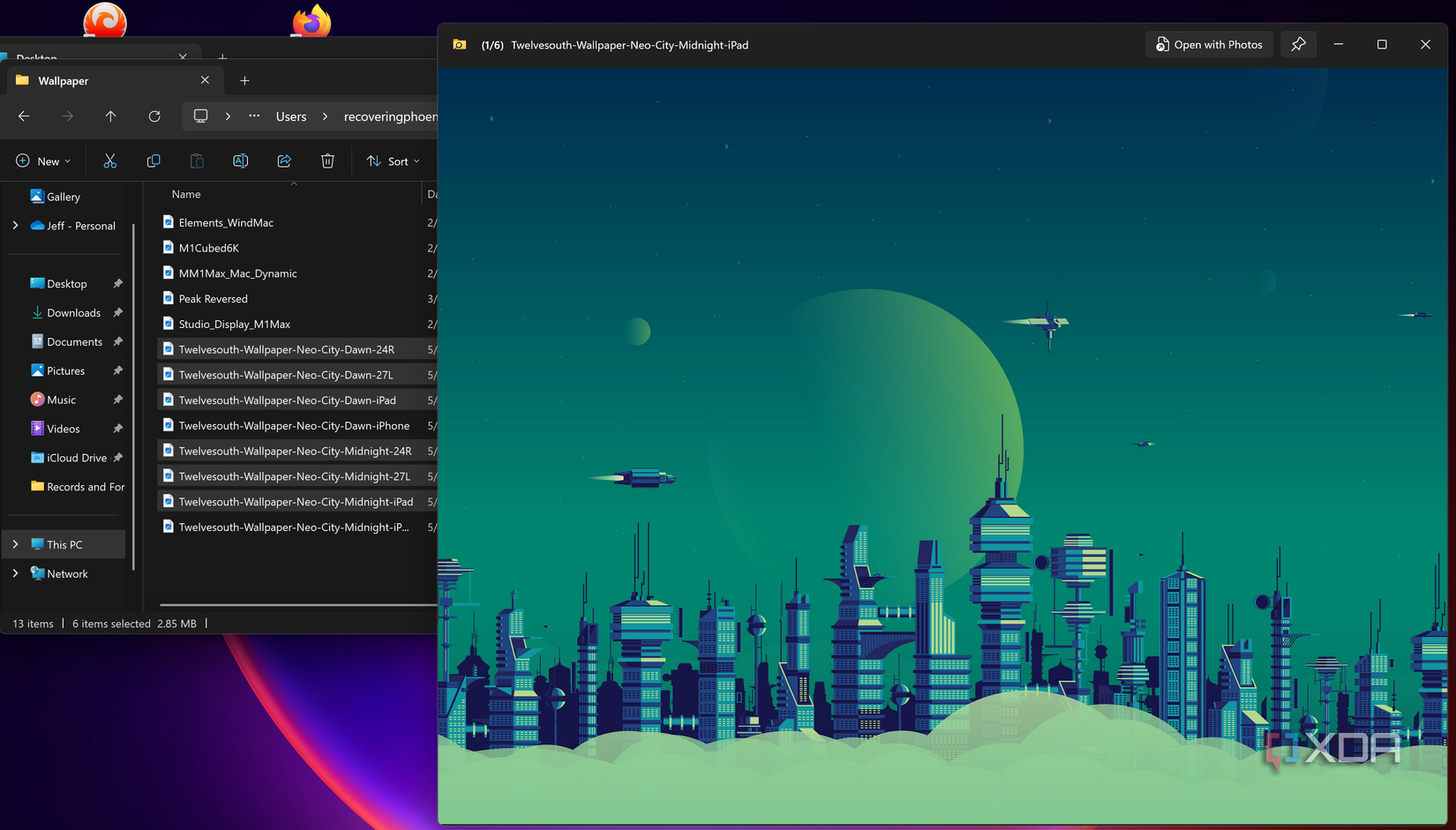Go back with the left arrow
Screen dimensions: 1456x830
(24, 116)
